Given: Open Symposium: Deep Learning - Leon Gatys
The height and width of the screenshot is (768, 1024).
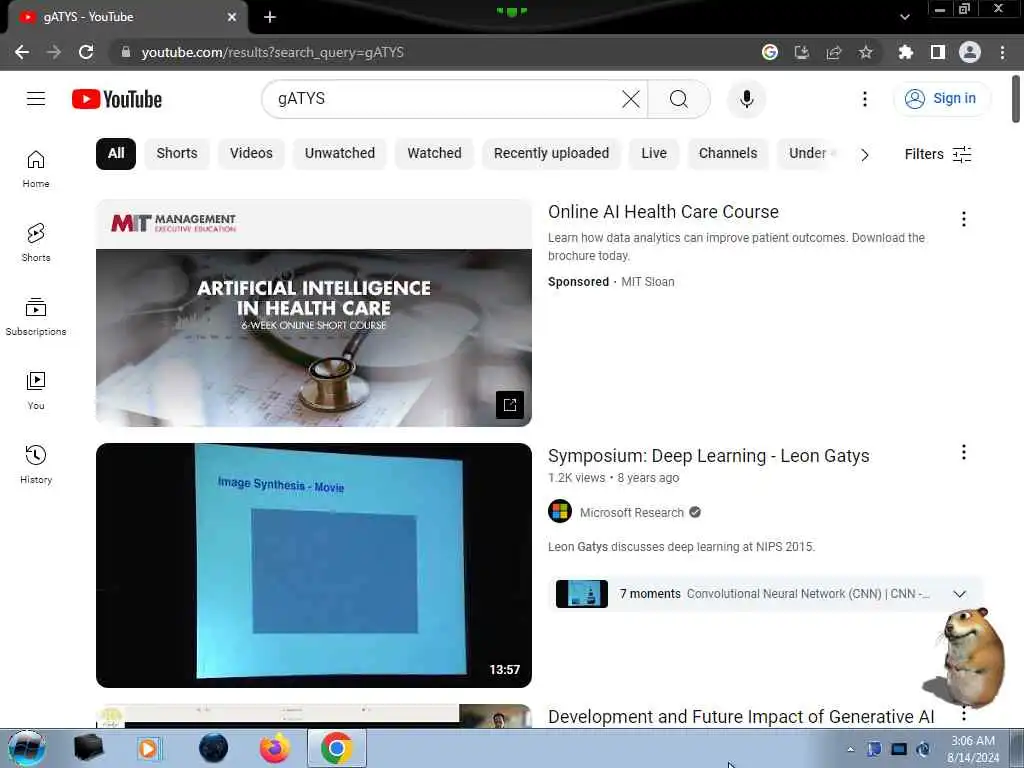Looking at the screenshot, I should pos(709,456).
